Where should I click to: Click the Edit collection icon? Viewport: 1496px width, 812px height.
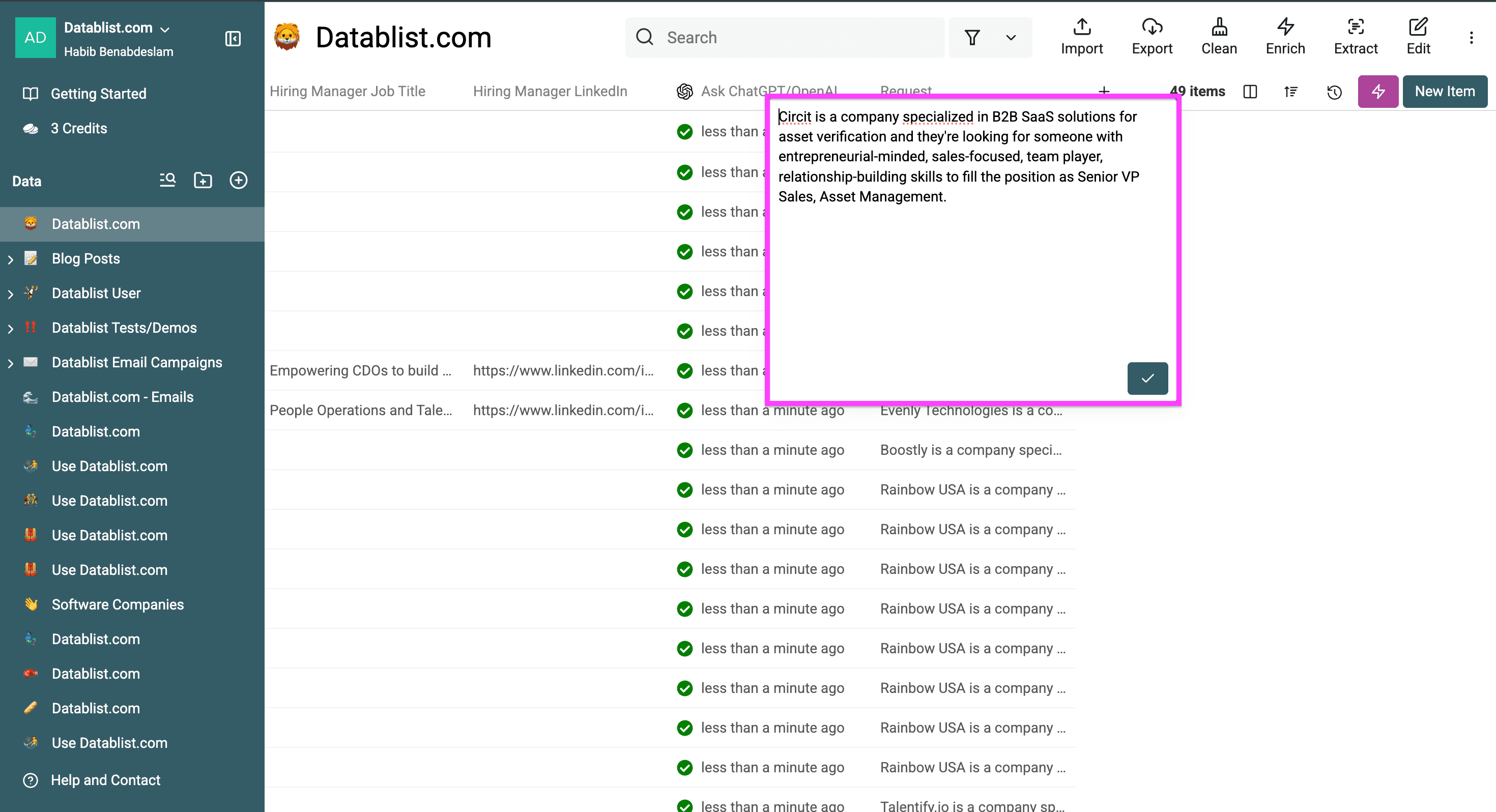click(1418, 37)
